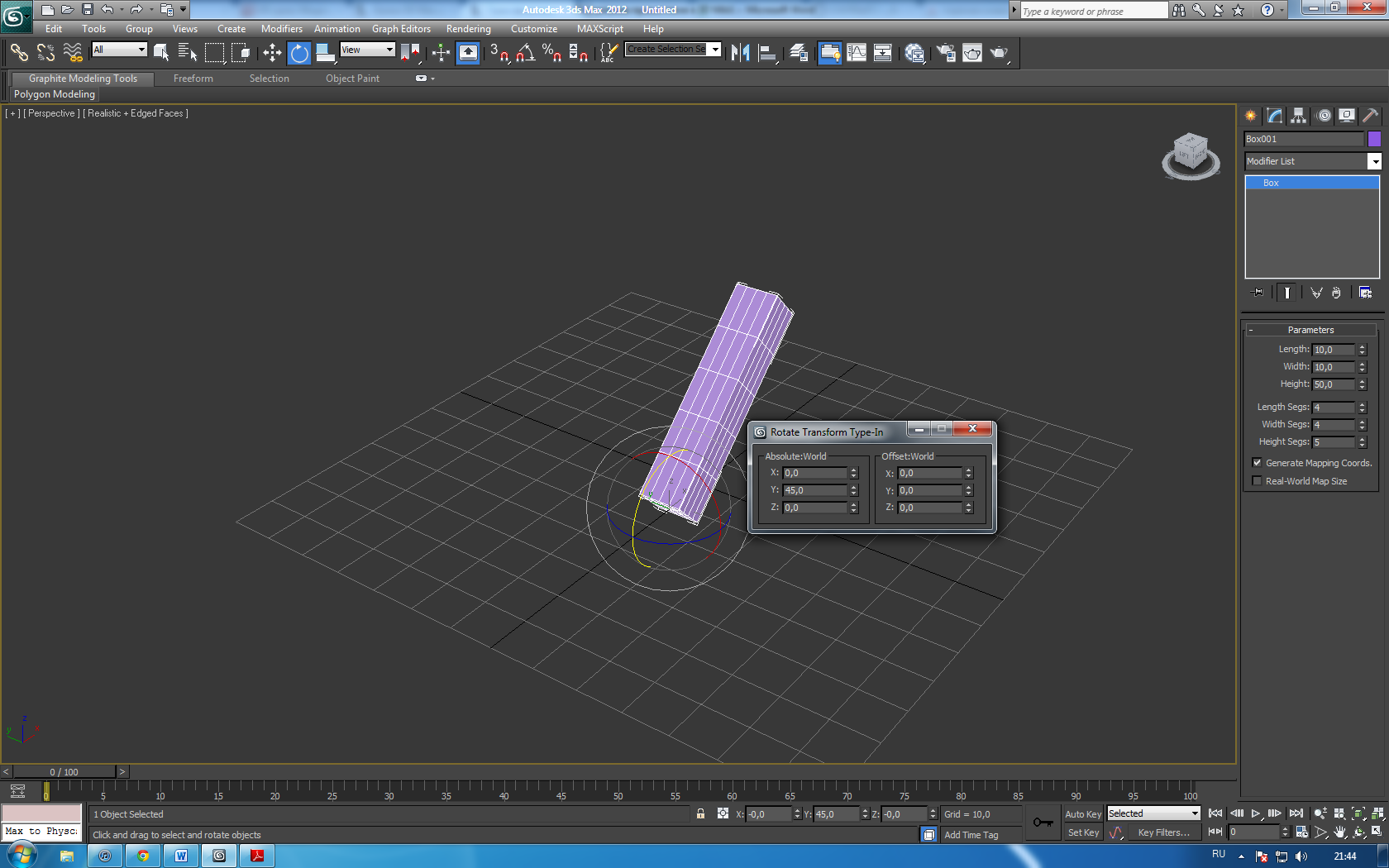
Task: Switch to the Create command panel tab
Action: 1251,116
